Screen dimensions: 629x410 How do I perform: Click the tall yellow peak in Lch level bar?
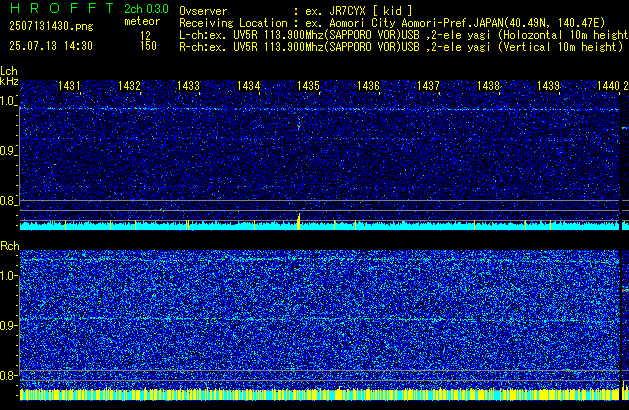298,221
